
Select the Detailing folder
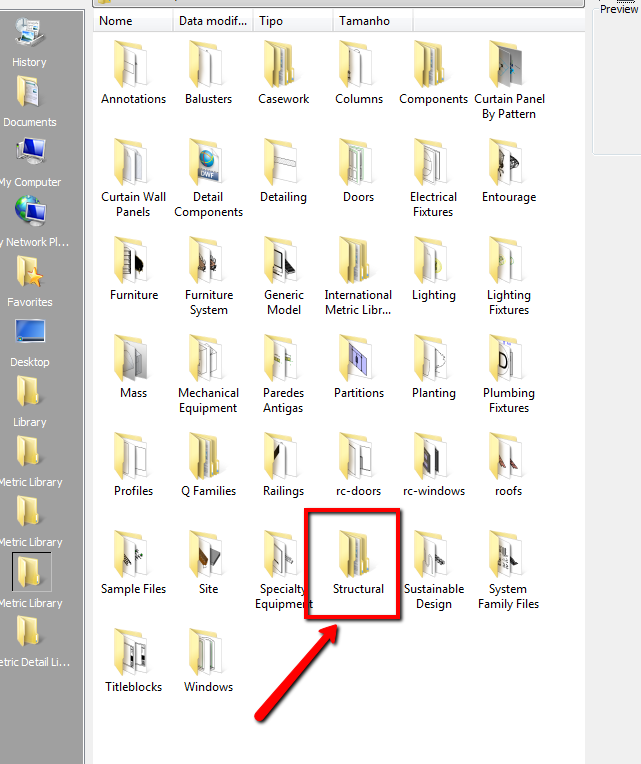pos(283,171)
